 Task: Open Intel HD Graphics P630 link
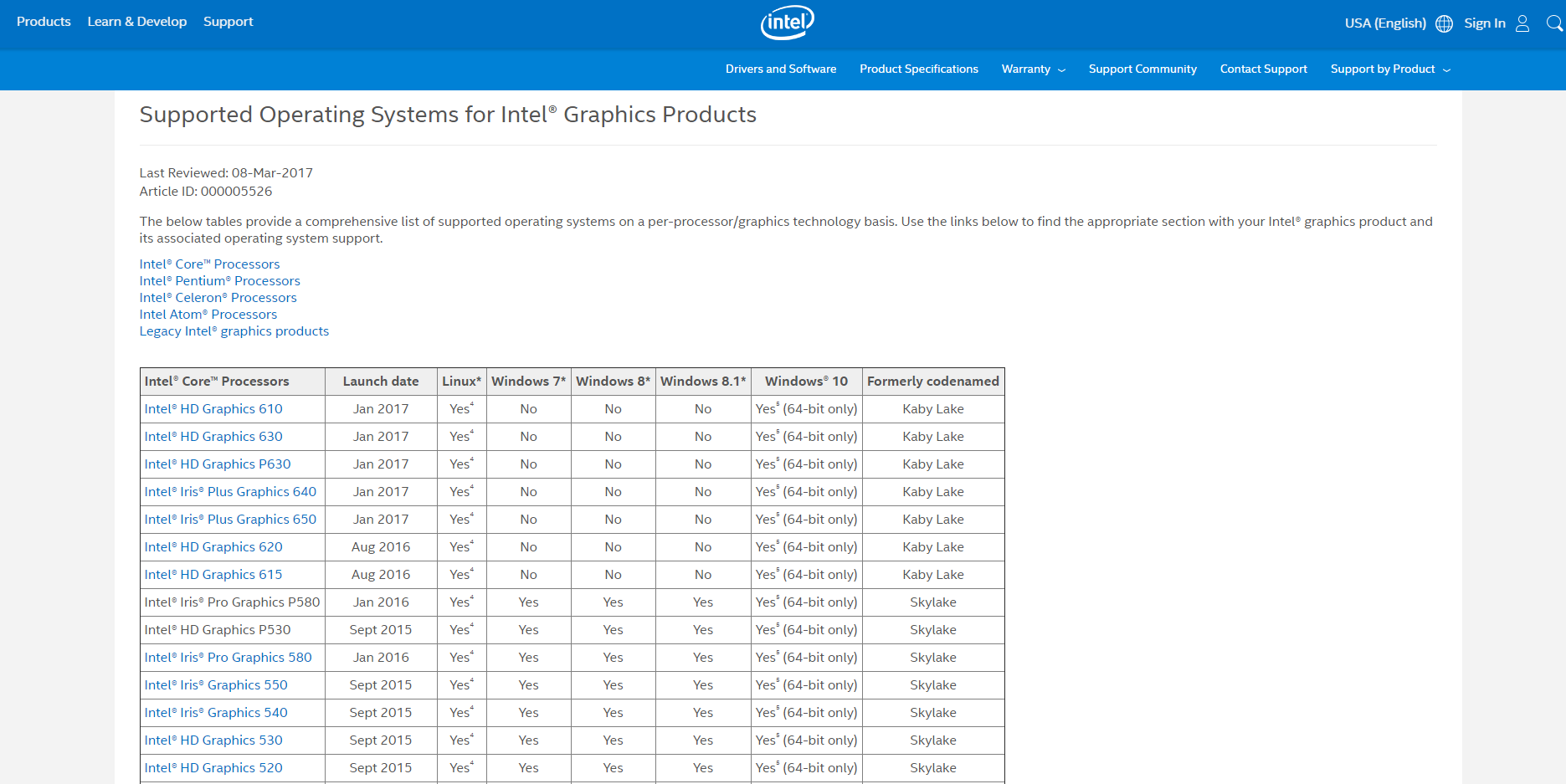[218, 464]
